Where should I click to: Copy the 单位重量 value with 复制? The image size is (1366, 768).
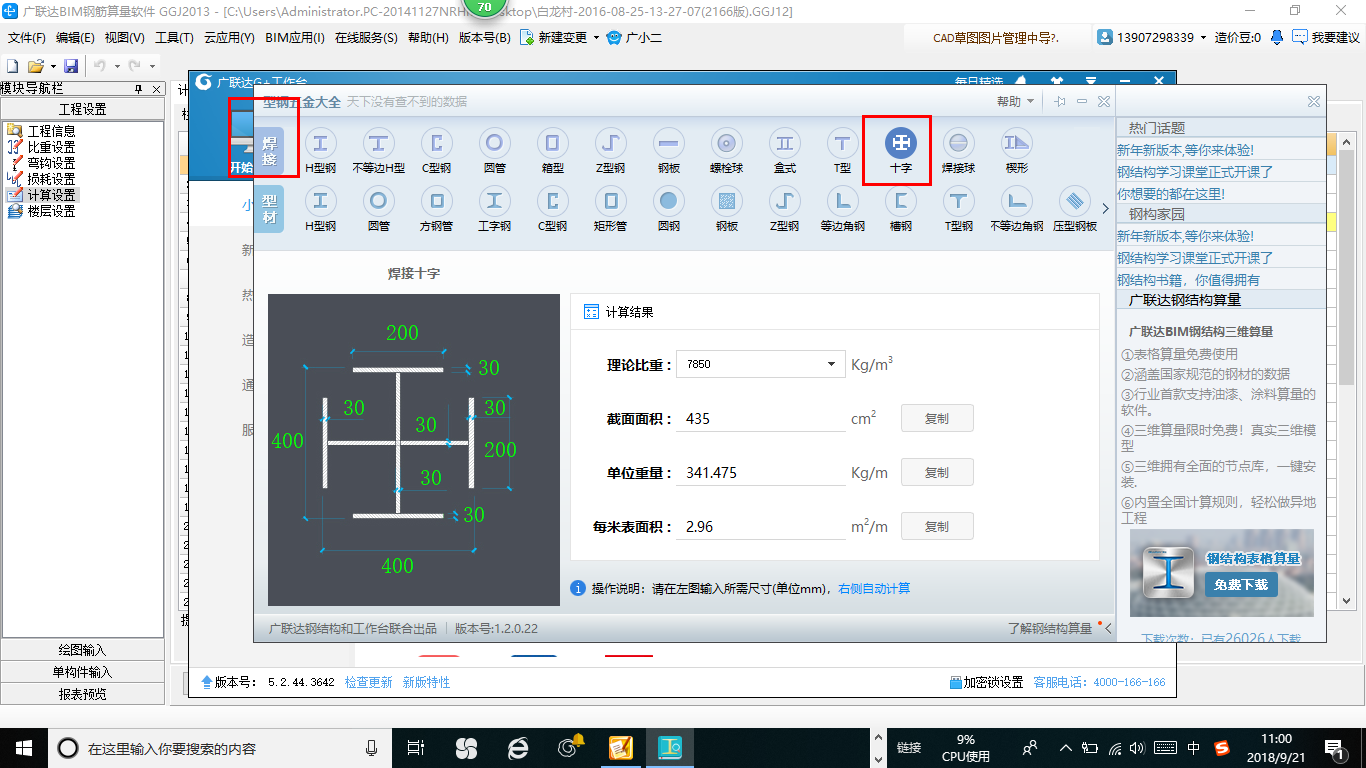click(937, 472)
